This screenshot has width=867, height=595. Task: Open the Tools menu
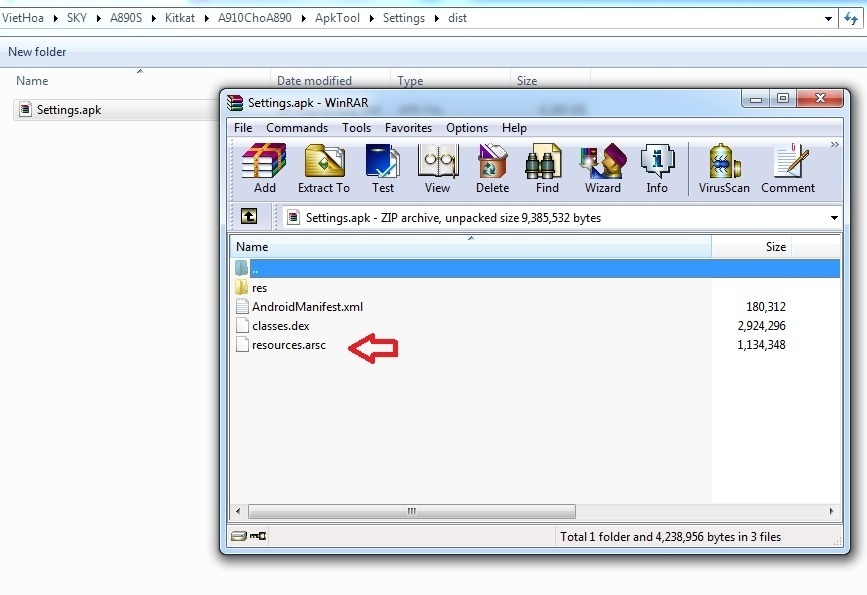pyautogui.click(x=356, y=128)
